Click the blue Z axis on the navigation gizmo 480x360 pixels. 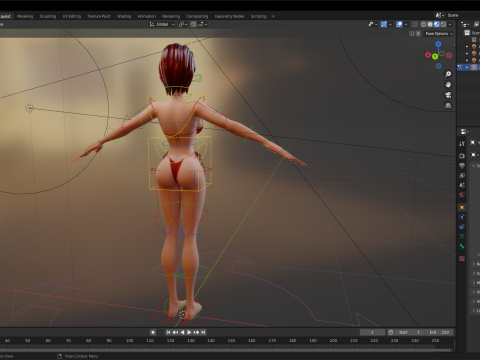(438, 44)
